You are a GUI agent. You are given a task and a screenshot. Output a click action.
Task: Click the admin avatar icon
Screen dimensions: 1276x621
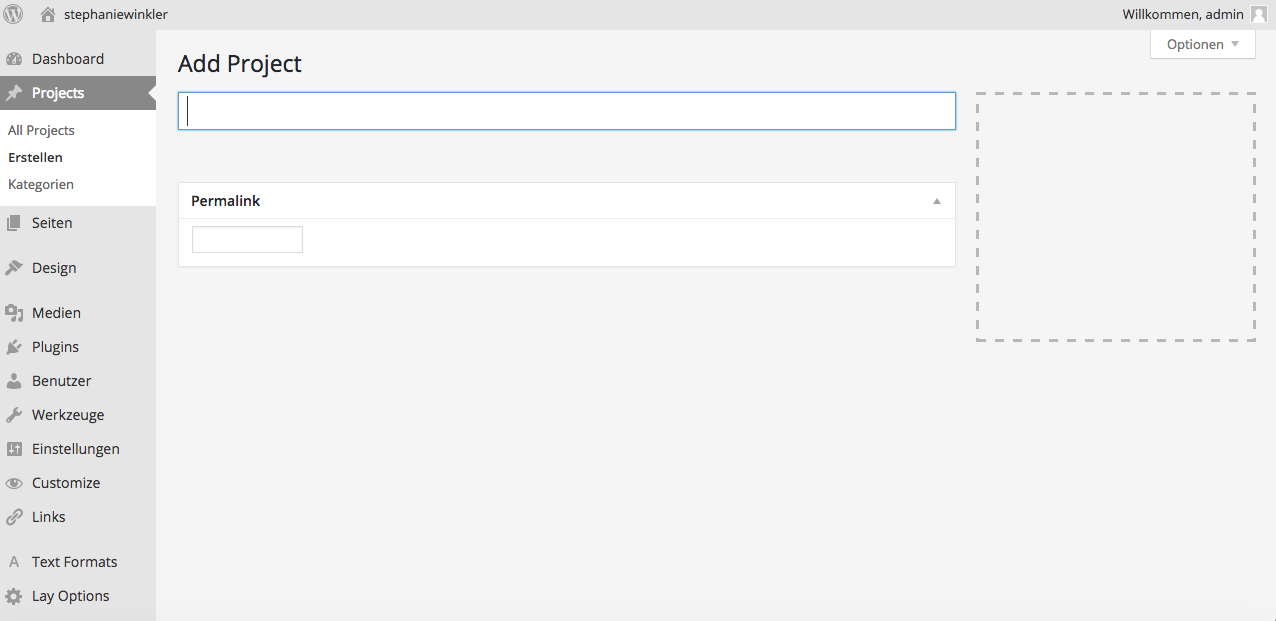[x=1258, y=14]
